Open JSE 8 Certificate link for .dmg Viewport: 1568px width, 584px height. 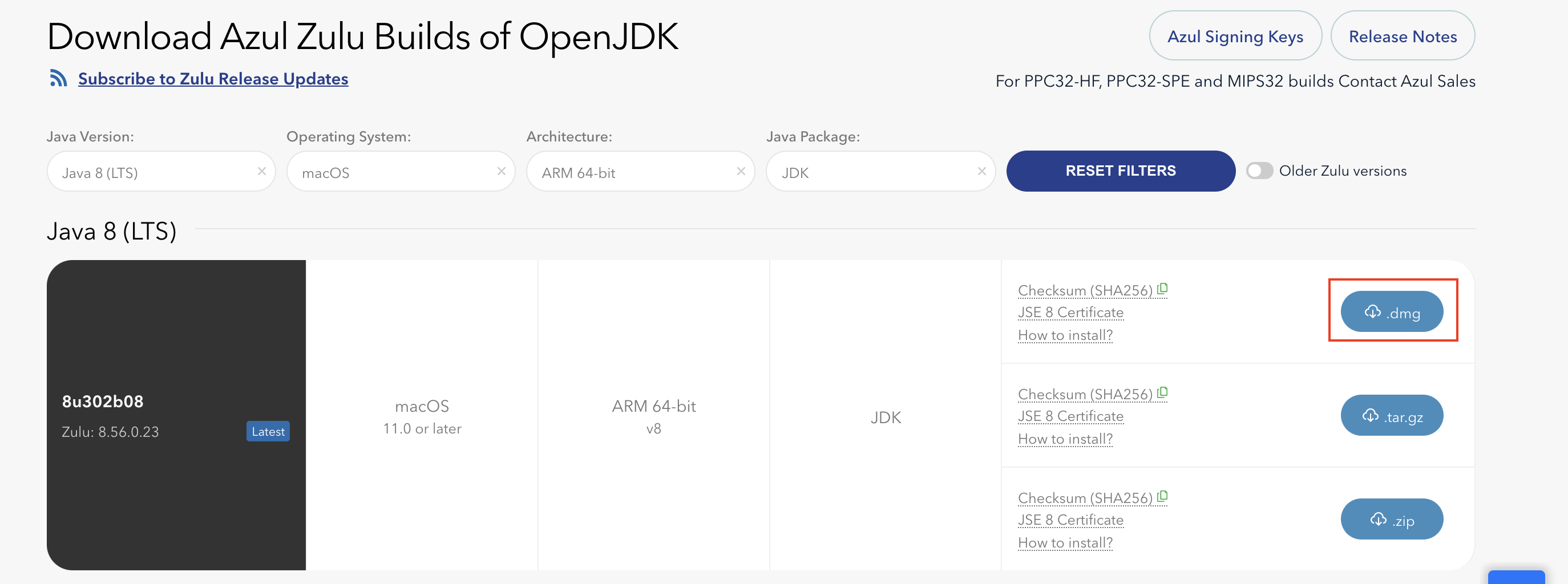point(1070,312)
